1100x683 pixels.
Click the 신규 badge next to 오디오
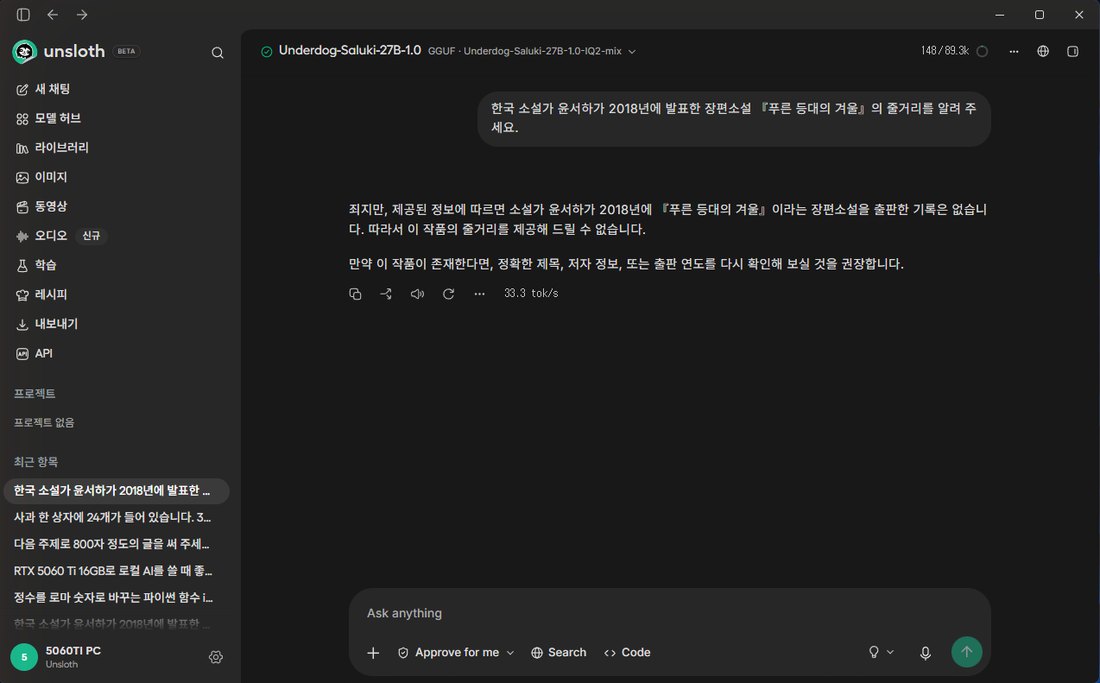pyautogui.click(x=91, y=236)
